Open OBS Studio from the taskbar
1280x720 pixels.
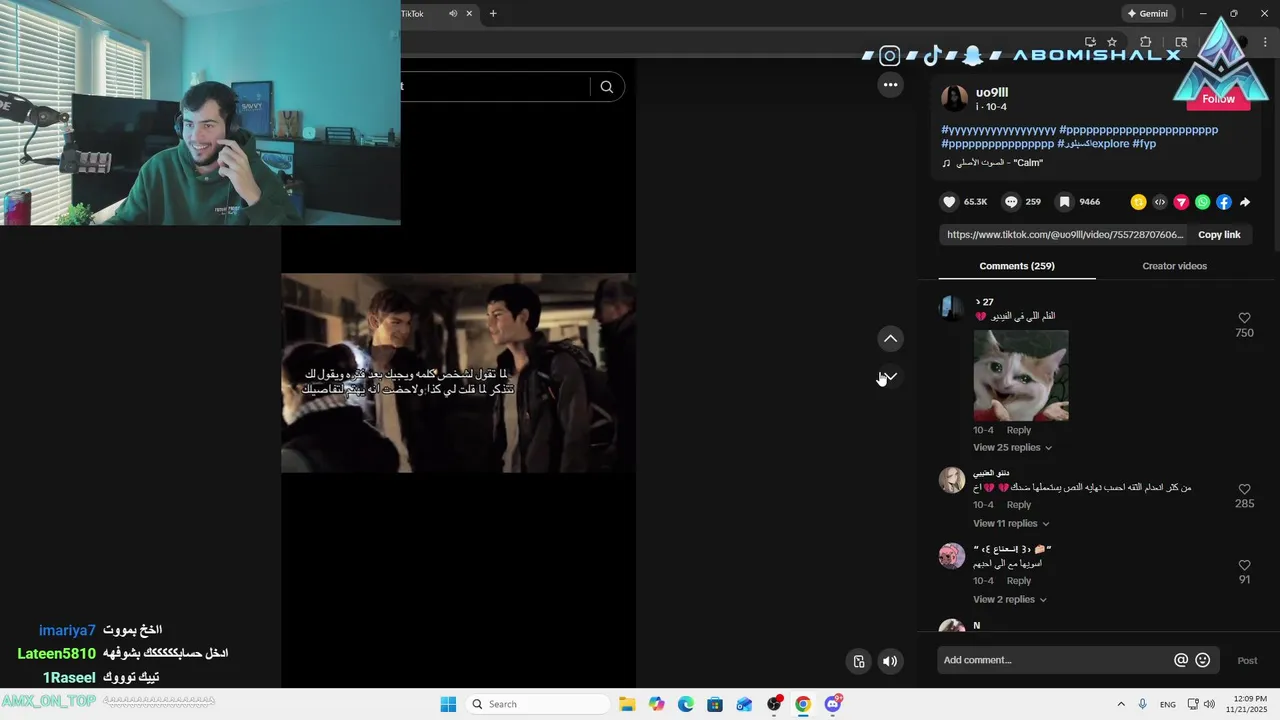[774, 704]
